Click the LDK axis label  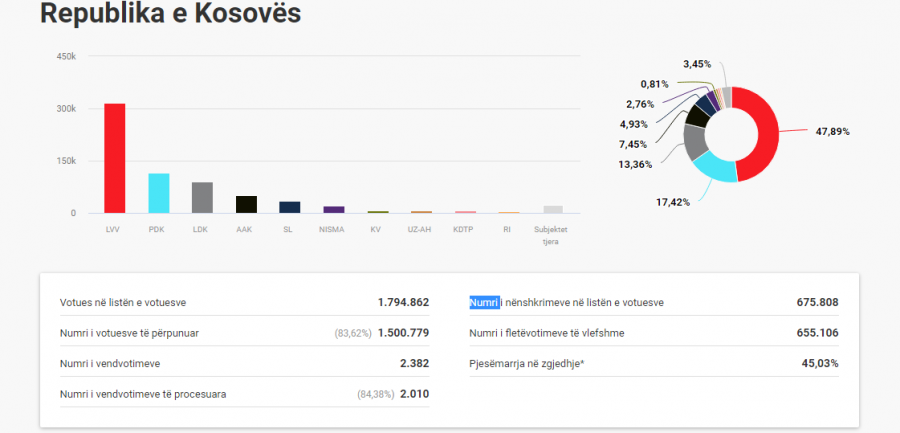tap(202, 230)
